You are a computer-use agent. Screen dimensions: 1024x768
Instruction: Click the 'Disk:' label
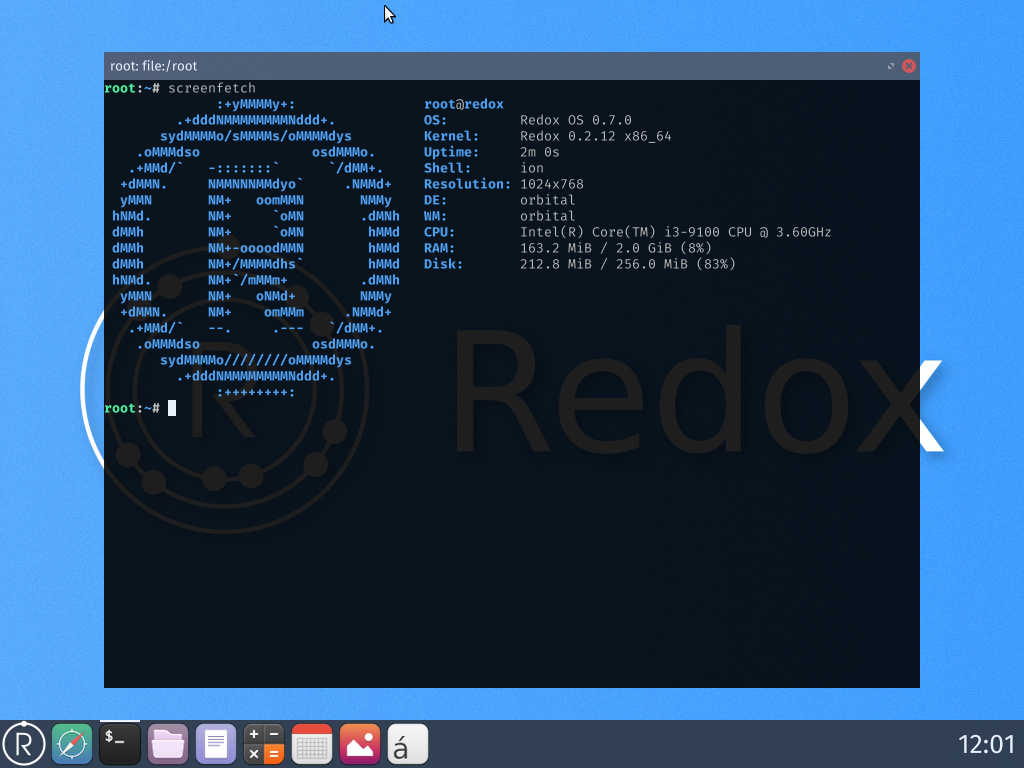[x=443, y=264]
